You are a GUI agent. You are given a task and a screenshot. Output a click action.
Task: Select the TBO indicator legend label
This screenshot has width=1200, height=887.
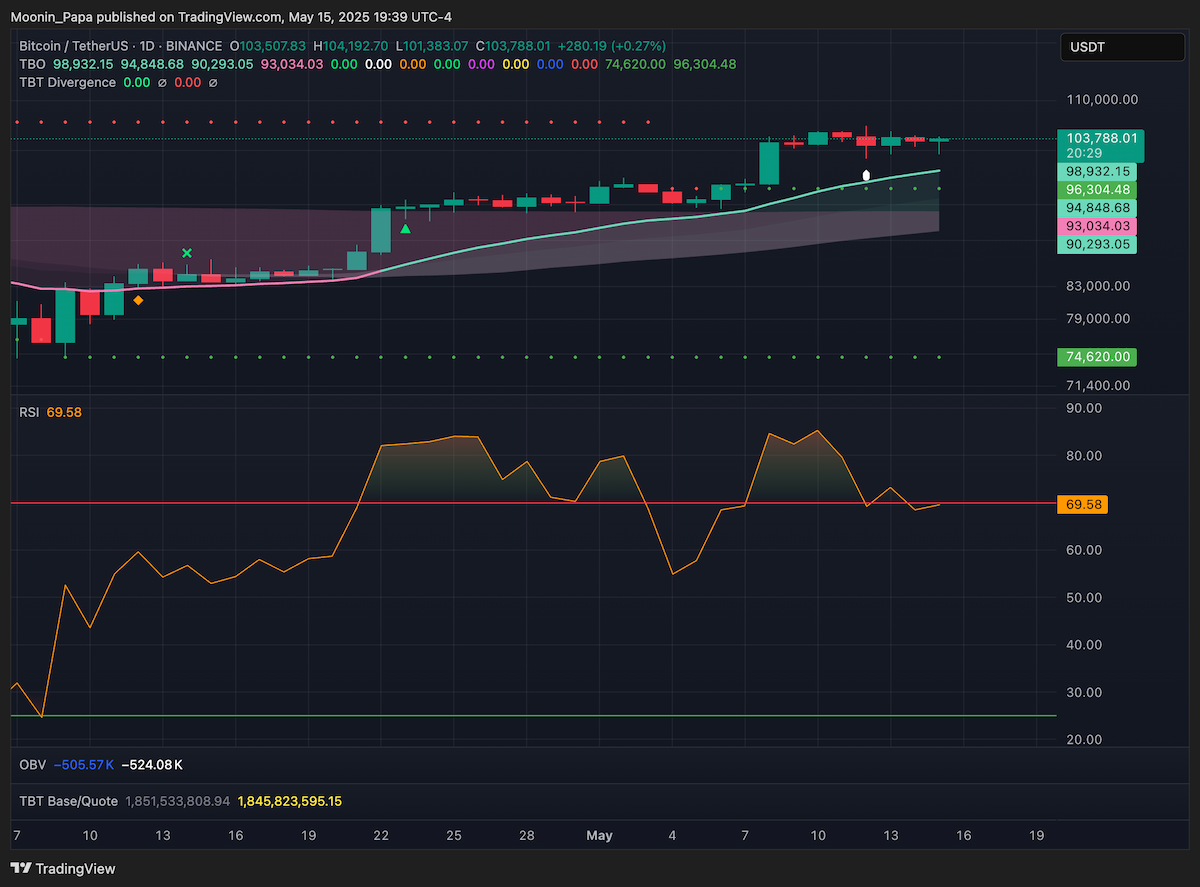[32, 64]
